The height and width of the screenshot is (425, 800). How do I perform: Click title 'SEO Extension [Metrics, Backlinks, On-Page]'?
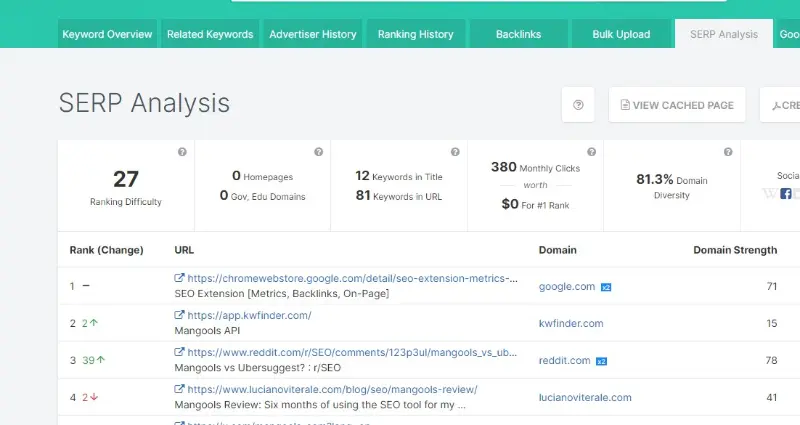click(282, 294)
